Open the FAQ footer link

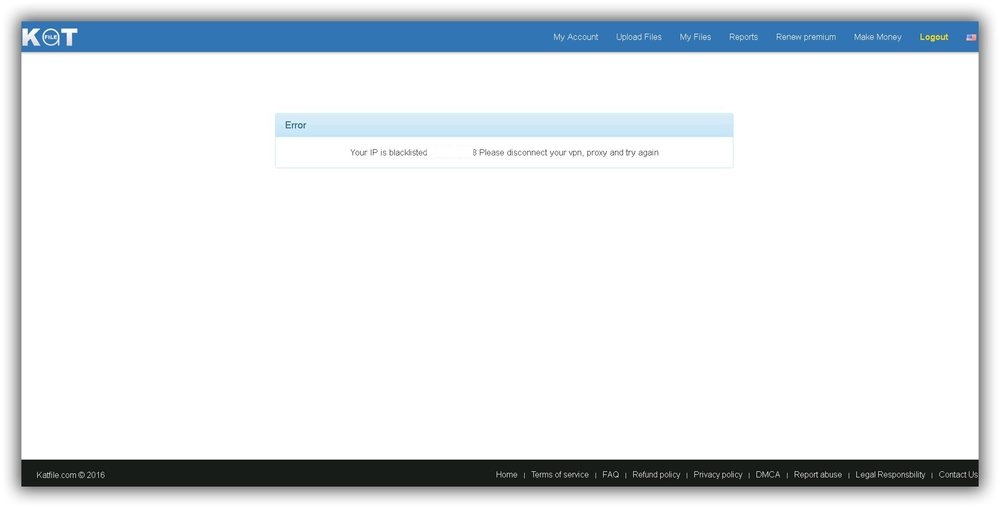[x=610, y=475]
